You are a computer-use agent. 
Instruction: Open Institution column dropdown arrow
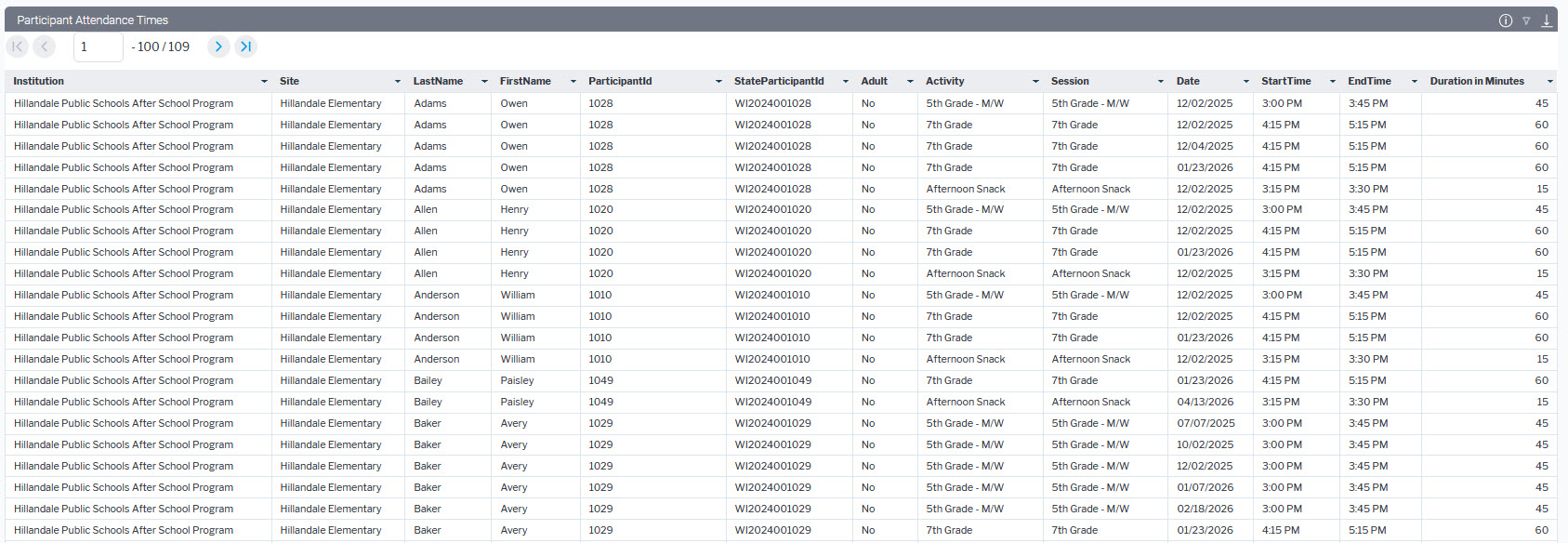[264, 82]
